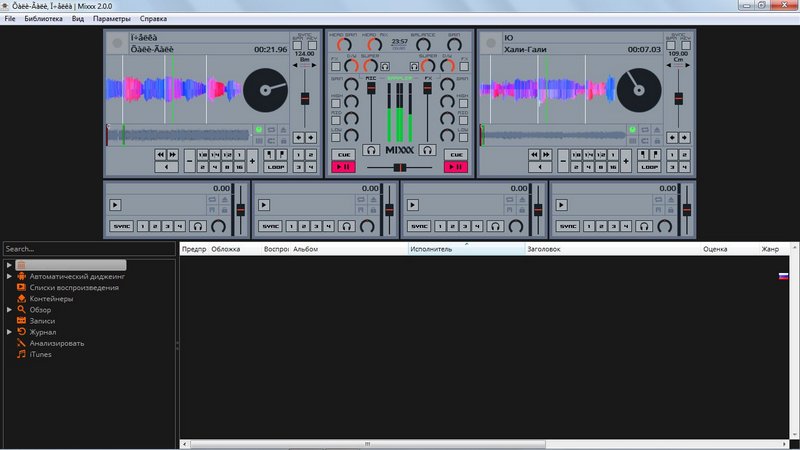The height and width of the screenshot is (450, 800).
Task: Set 16-beat loop on left deck
Action: pyautogui.click(x=239, y=167)
